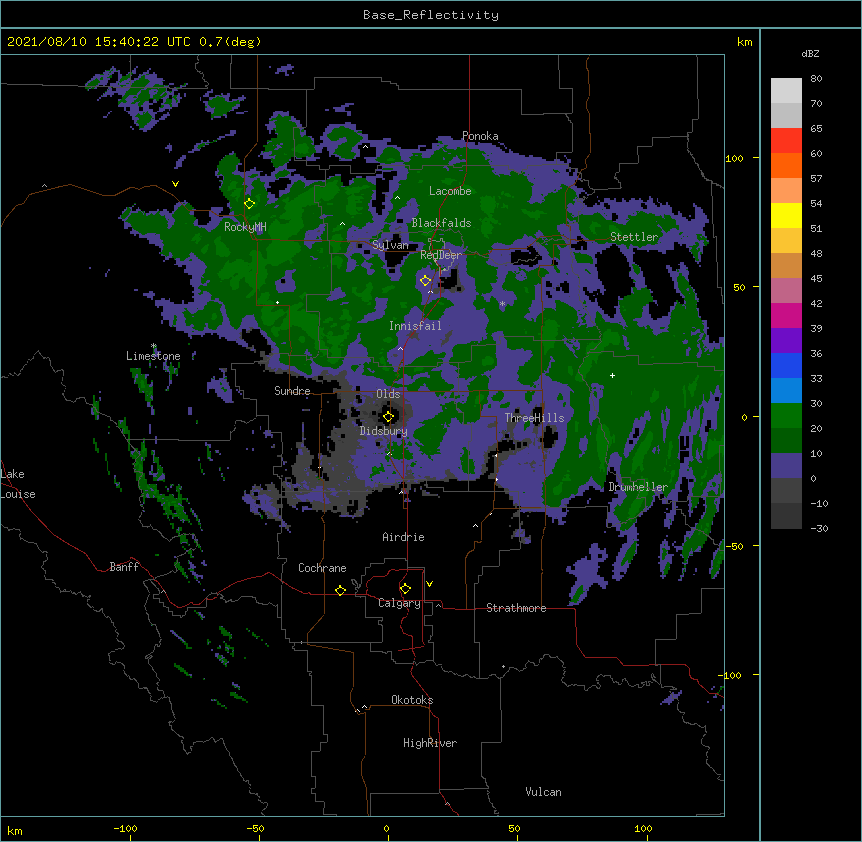Click the yellow V marker right of Calgary

(429, 584)
